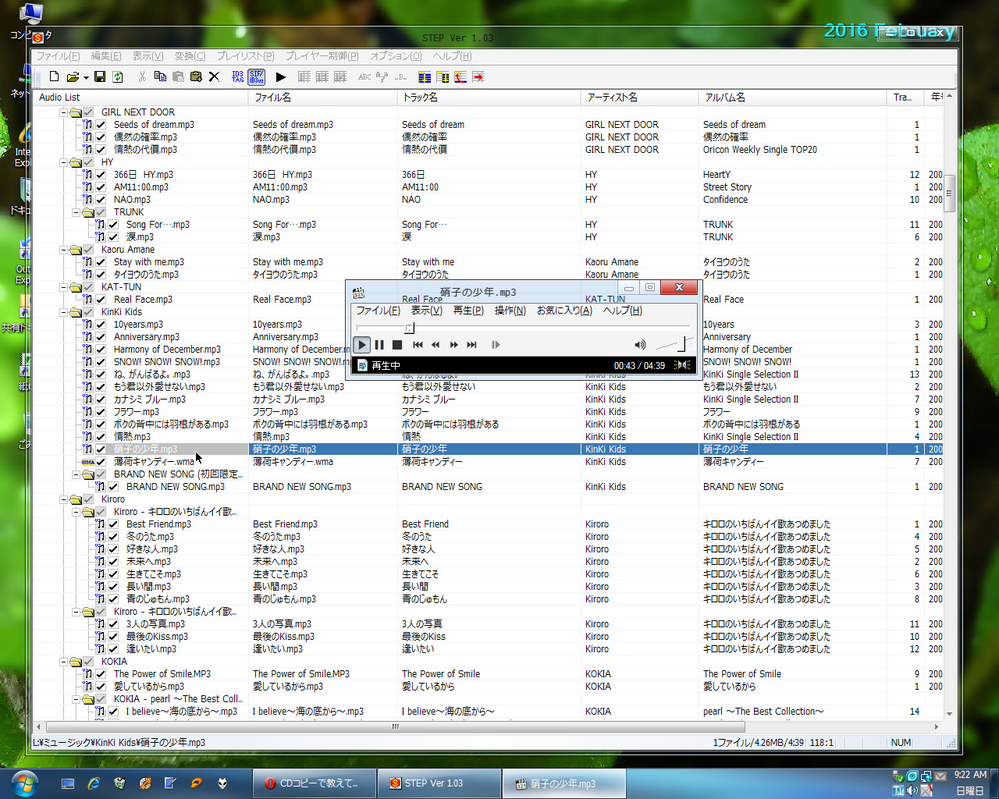Mute audio with the speaker icon
The width and height of the screenshot is (999, 799).
(x=640, y=345)
